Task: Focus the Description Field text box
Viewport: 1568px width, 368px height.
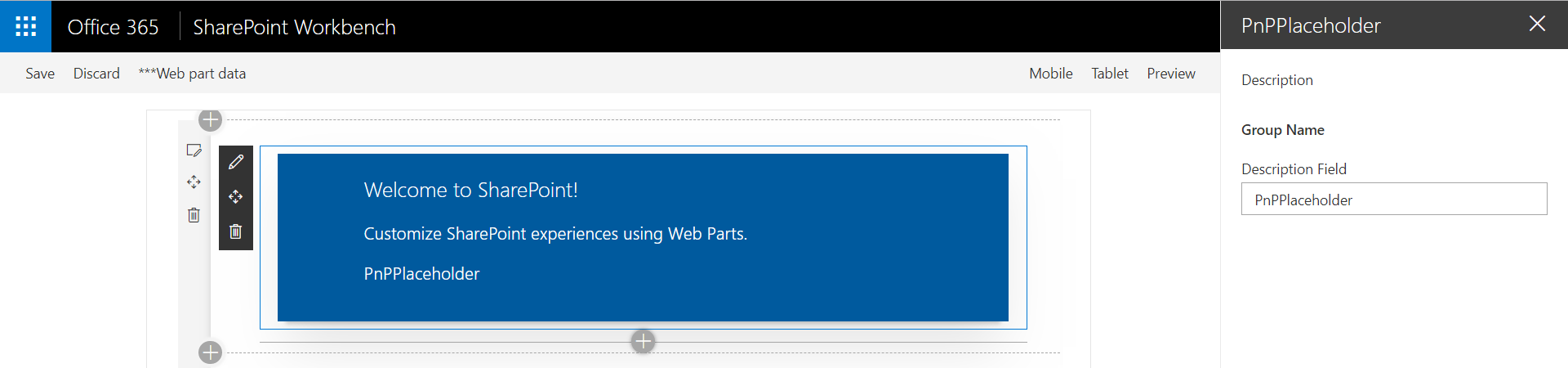Action: pos(1393,200)
